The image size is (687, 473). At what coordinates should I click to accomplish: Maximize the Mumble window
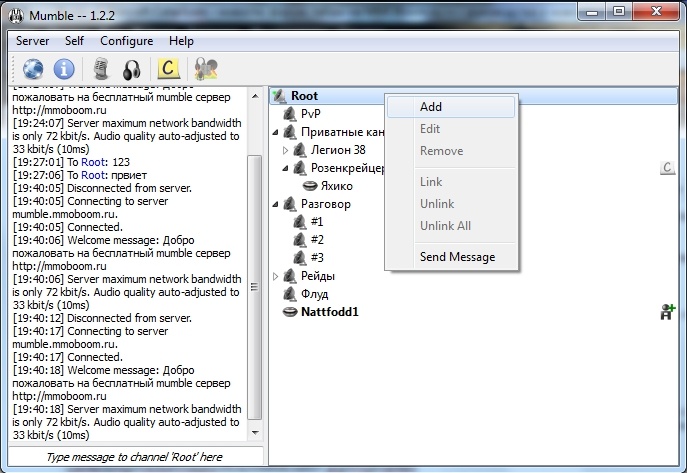click(x=619, y=11)
